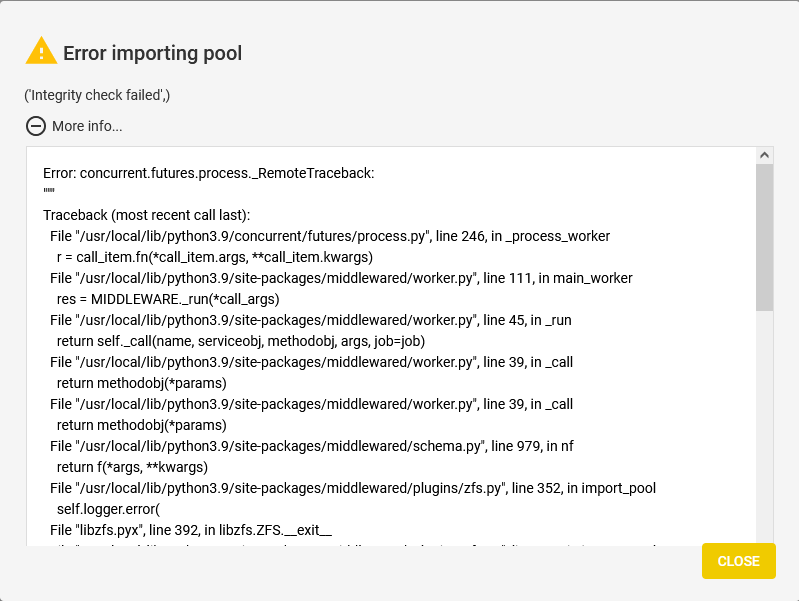
Task: Close the error dialog with CLOSE button
Action: click(x=738, y=561)
